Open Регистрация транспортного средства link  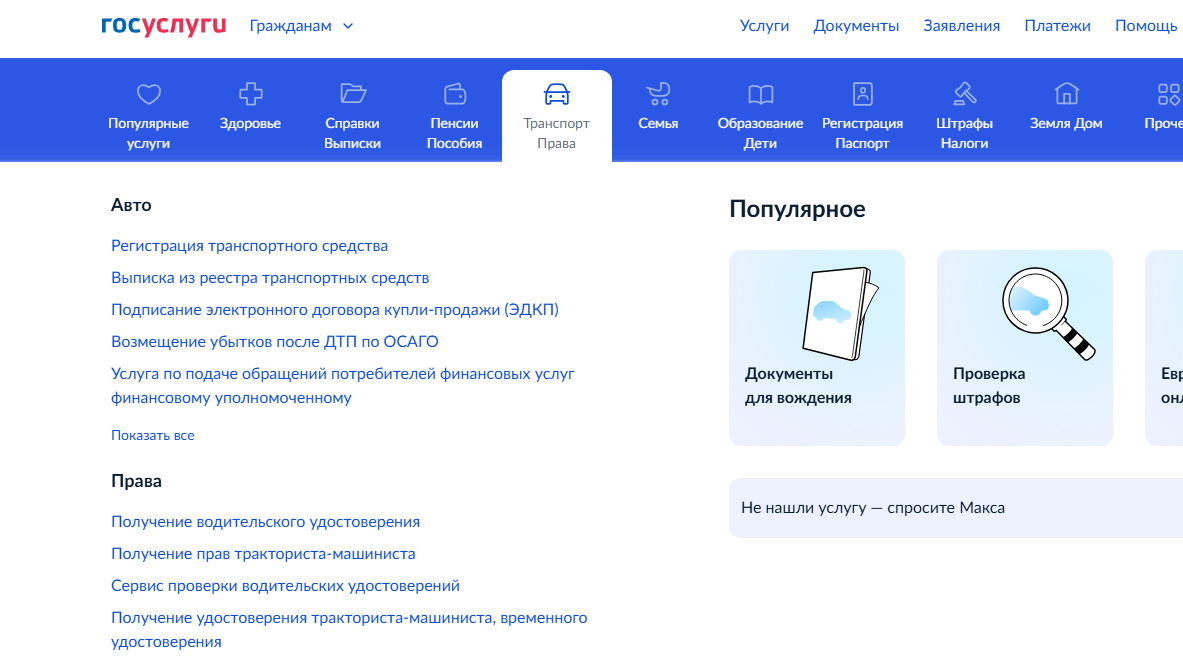click(250, 246)
